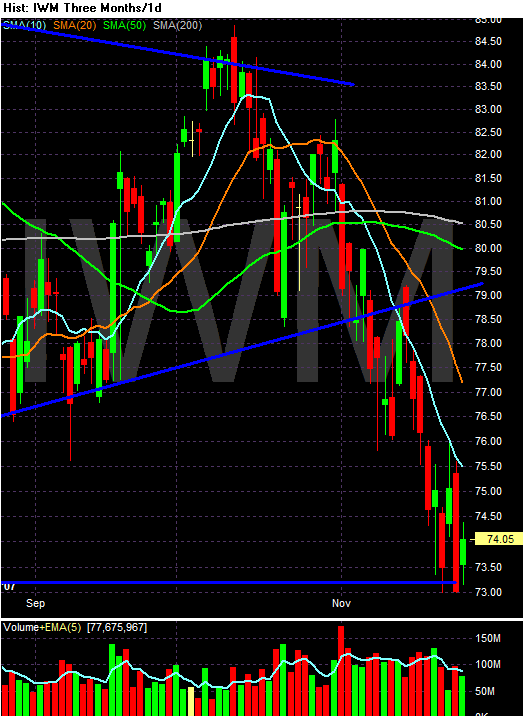This screenshot has width=524, height=719.
Task: Click the 82.50 price axis label
Action: pos(488,132)
